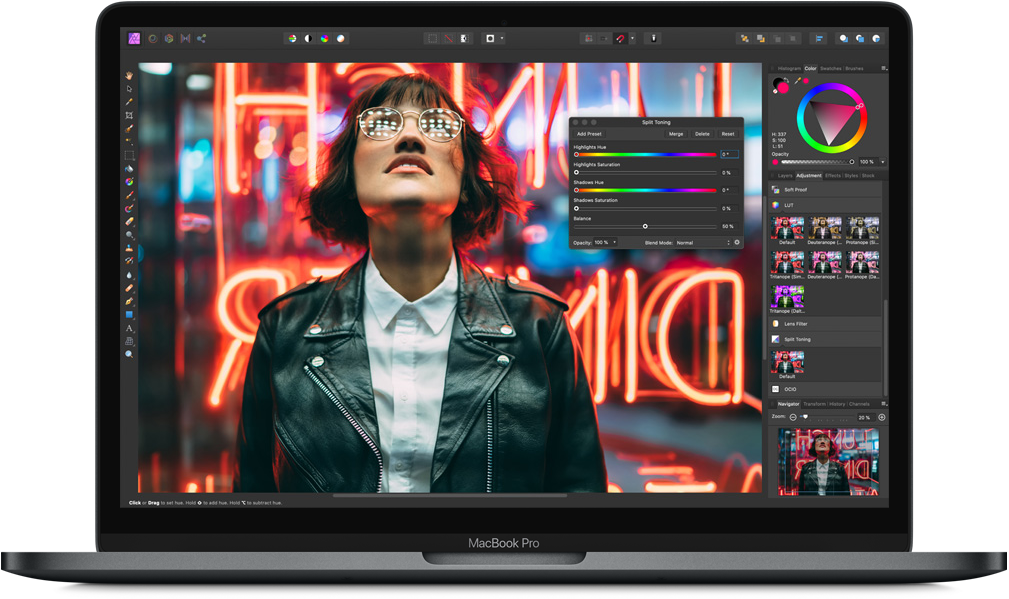Select the Crop tool in the tools panel
Viewport: 1009px width, 599px height.
(x=129, y=115)
